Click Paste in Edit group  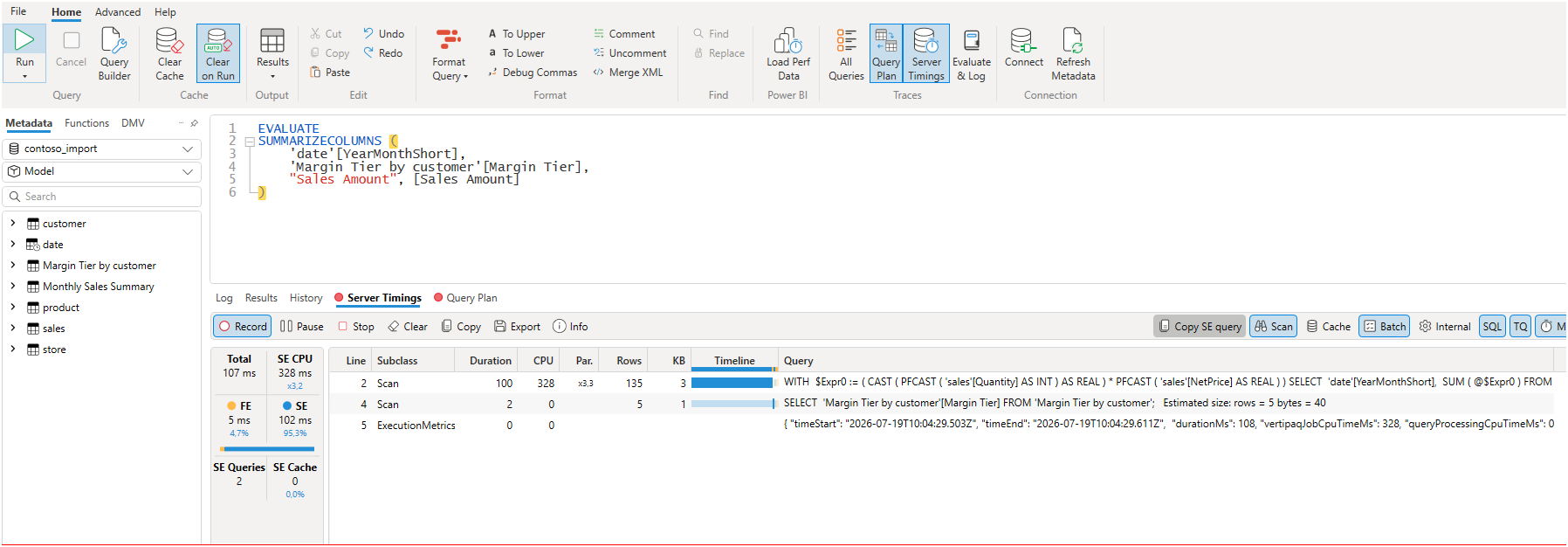[x=330, y=73]
